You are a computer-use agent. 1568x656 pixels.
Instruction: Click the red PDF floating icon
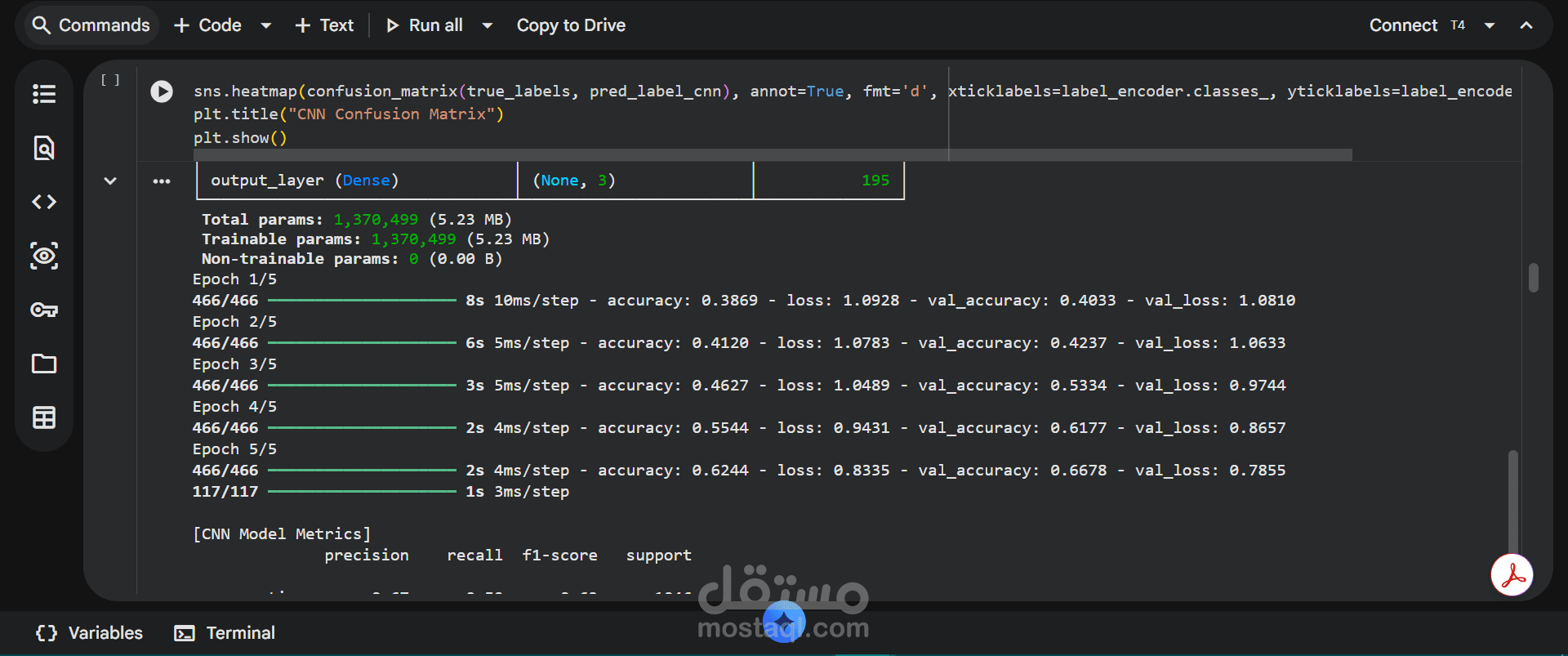coord(1512,575)
